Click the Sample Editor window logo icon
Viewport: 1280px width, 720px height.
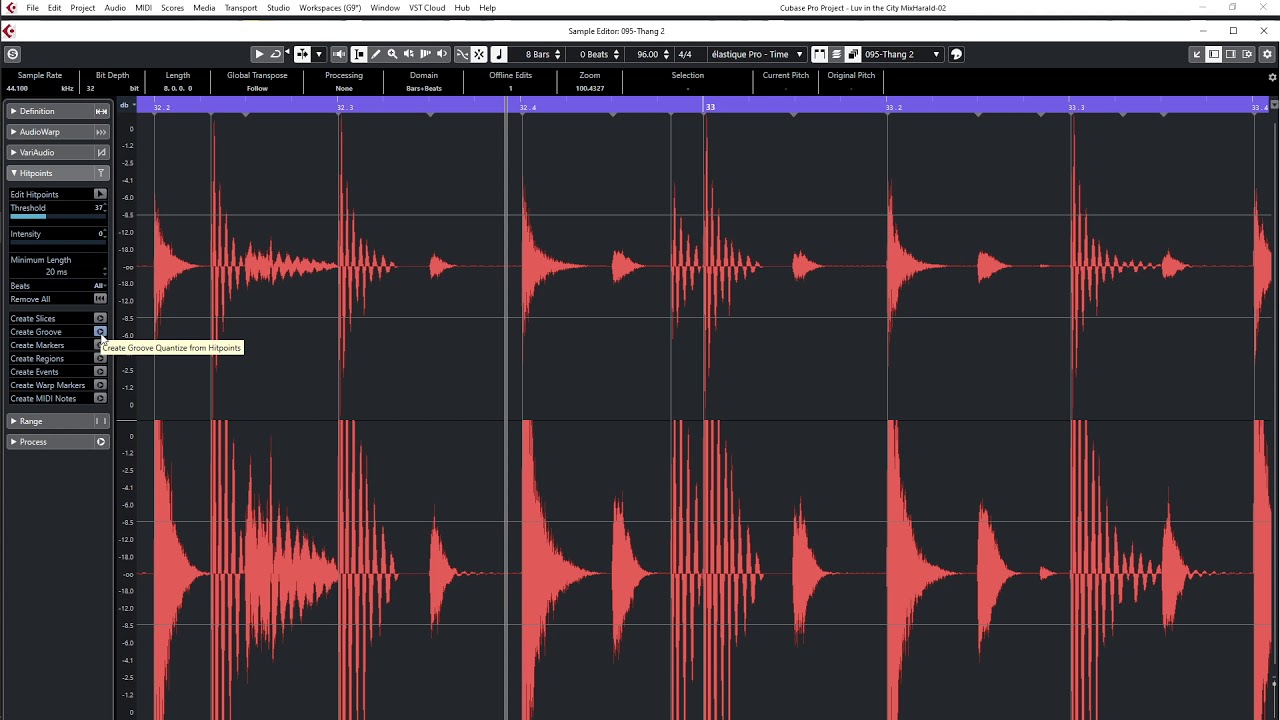(x=9, y=31)
